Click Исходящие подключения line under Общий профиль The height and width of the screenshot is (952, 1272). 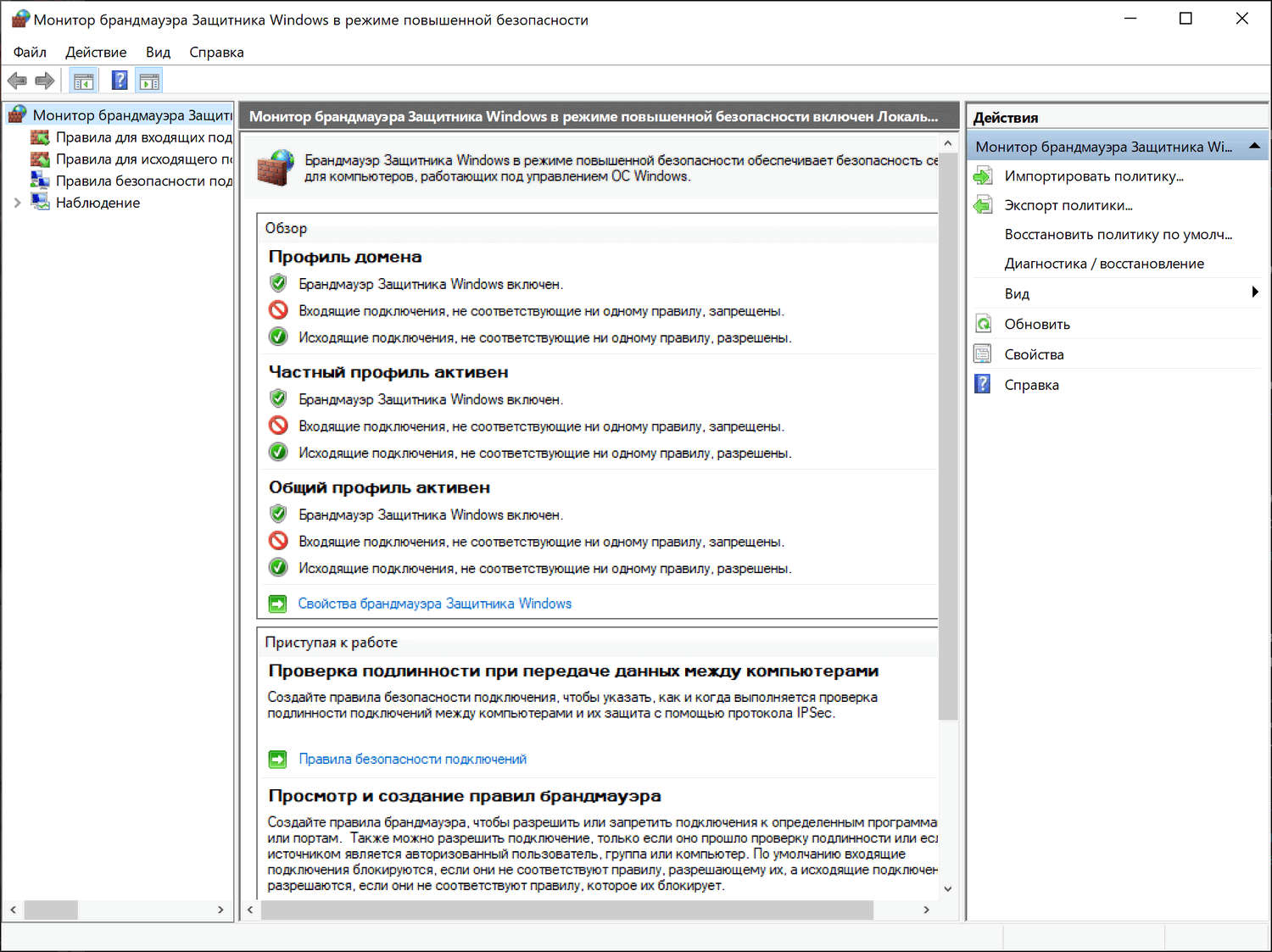(545, 568)
